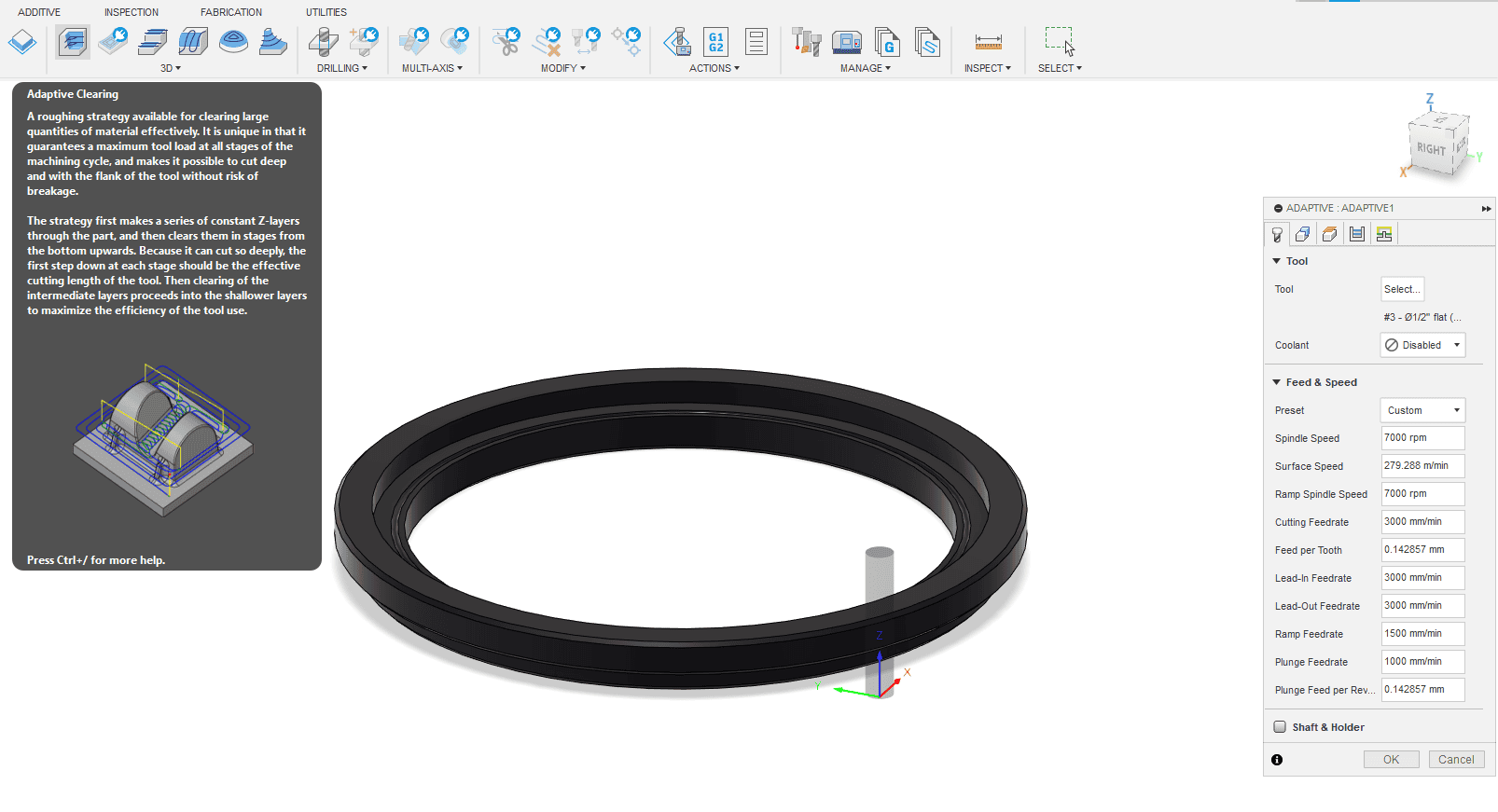This screenshot has height=812, width=1498.
Task: Click the Lead-In Feedrate field
Action: click(1422, 578)
